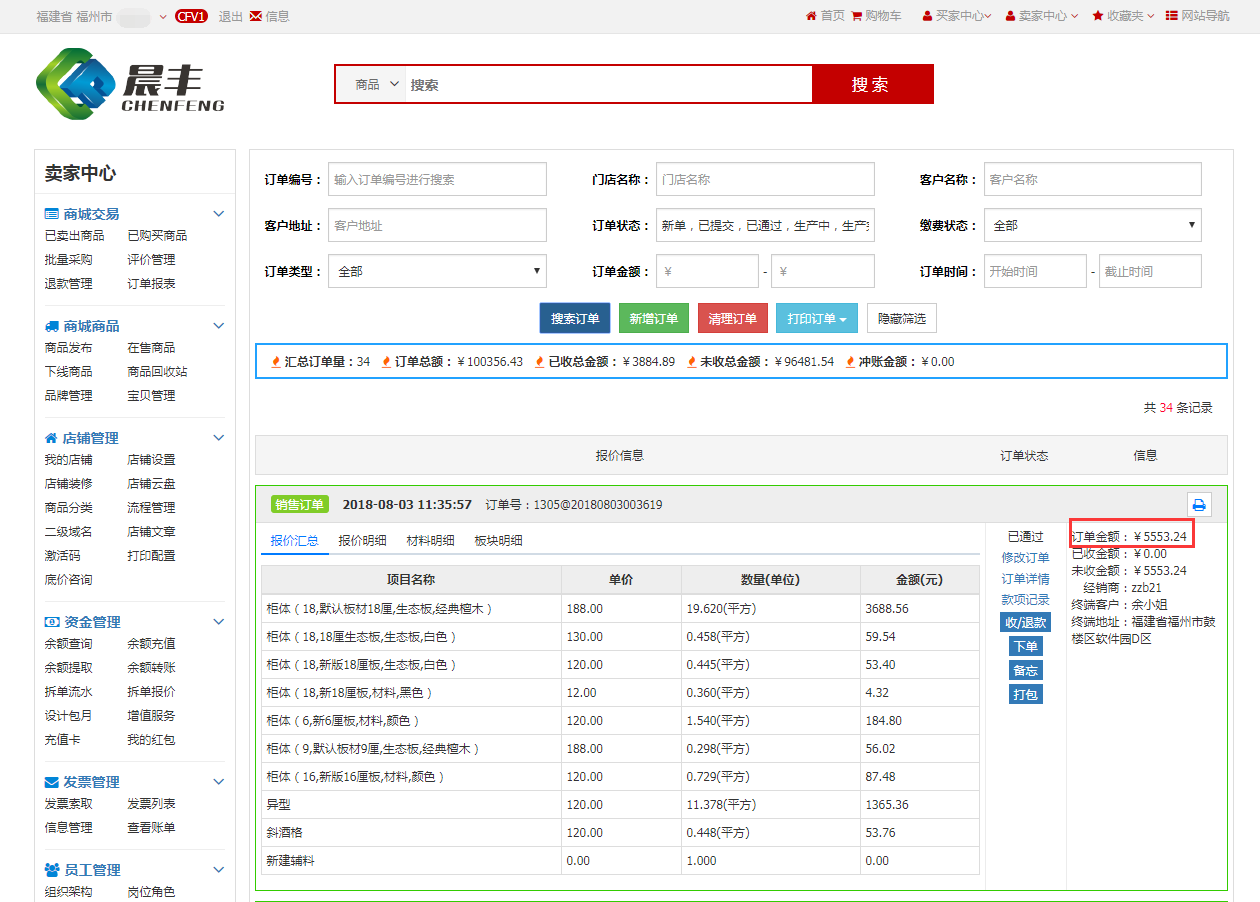This screenshot has height=902, width=1260.
Task: Switch to the 报价明细 tab
Action: [x=362, y=541]
